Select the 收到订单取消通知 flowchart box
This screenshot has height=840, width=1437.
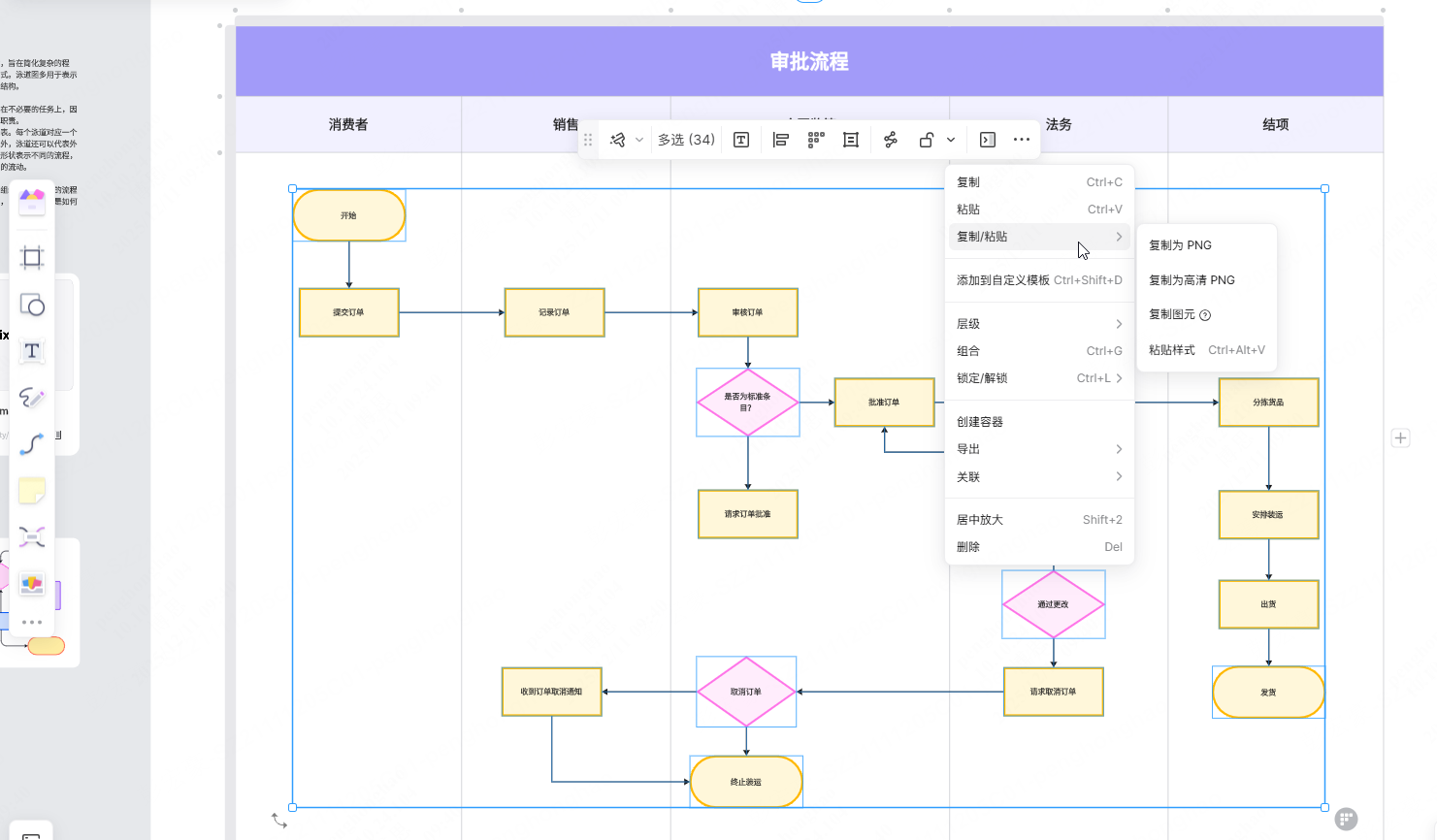(552, 692)
